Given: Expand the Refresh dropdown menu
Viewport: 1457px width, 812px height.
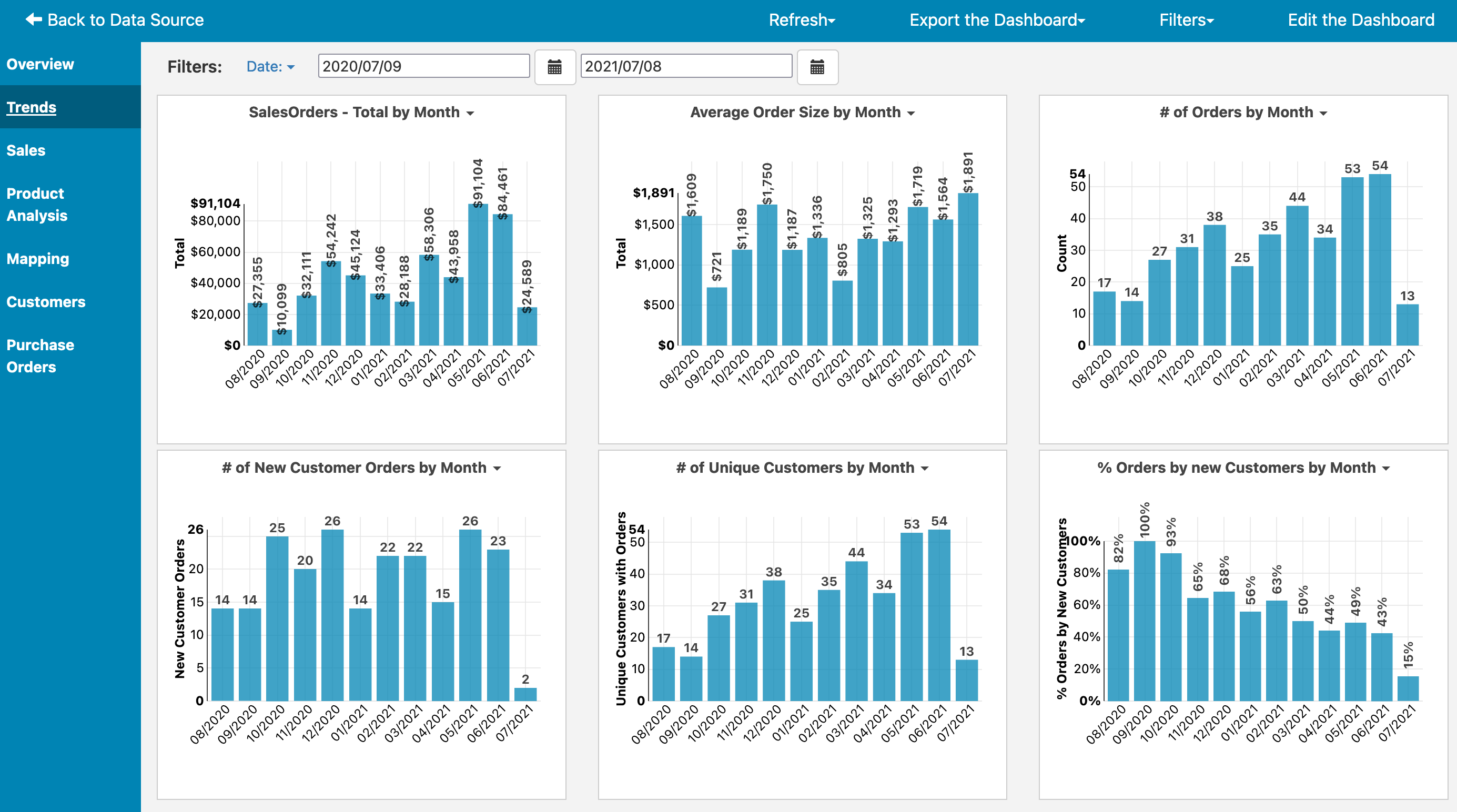Looking at the screenshot, I should (802, 21).
